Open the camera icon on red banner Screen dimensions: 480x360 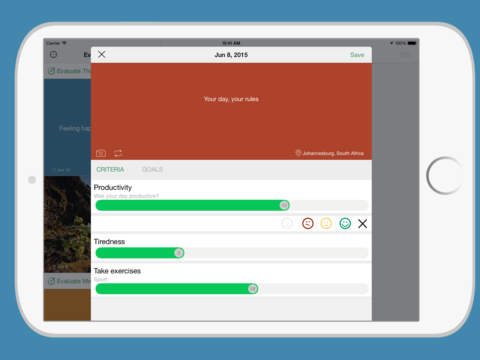[101, 153]
